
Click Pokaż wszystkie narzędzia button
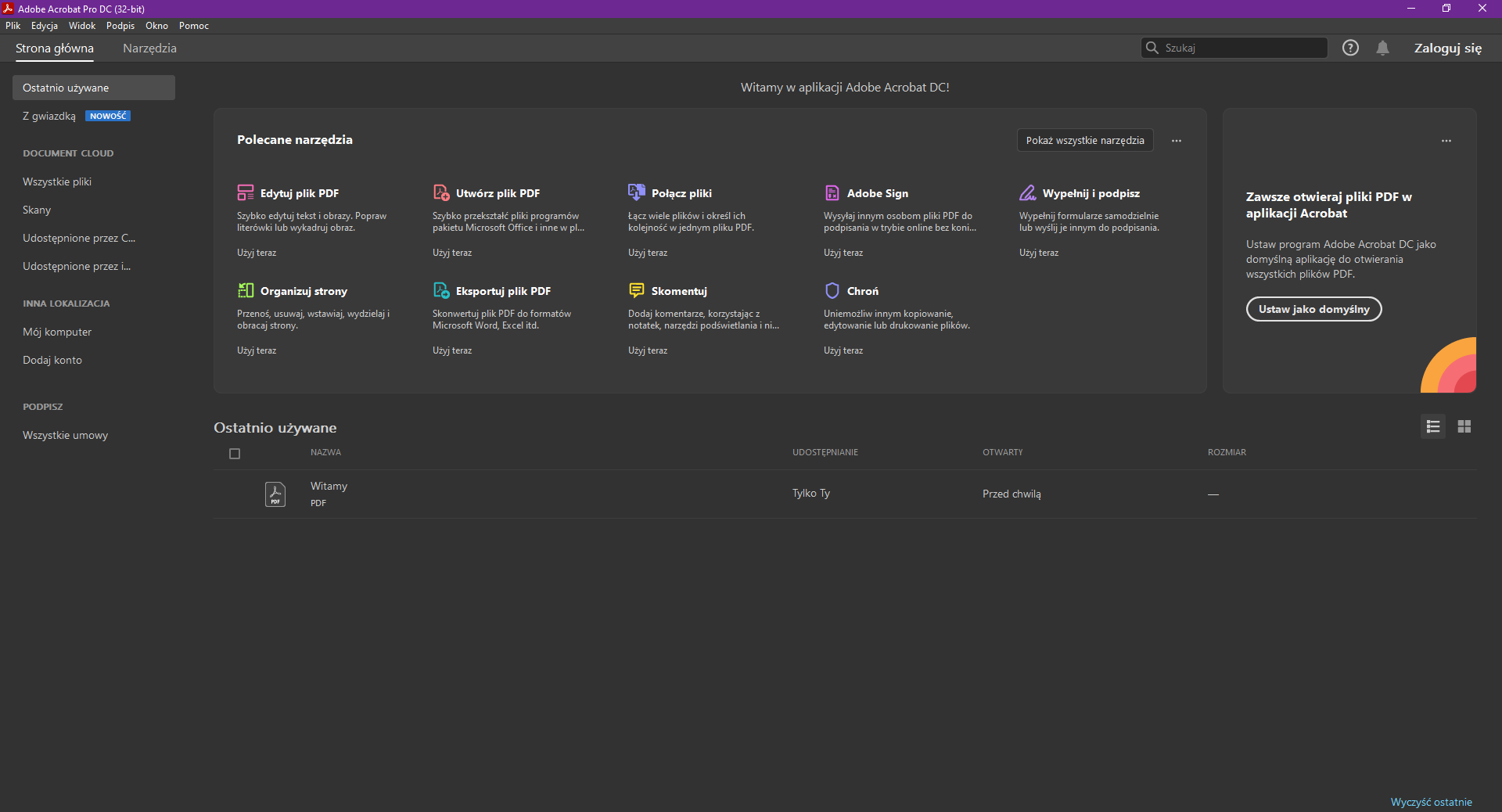[1085, 141]
